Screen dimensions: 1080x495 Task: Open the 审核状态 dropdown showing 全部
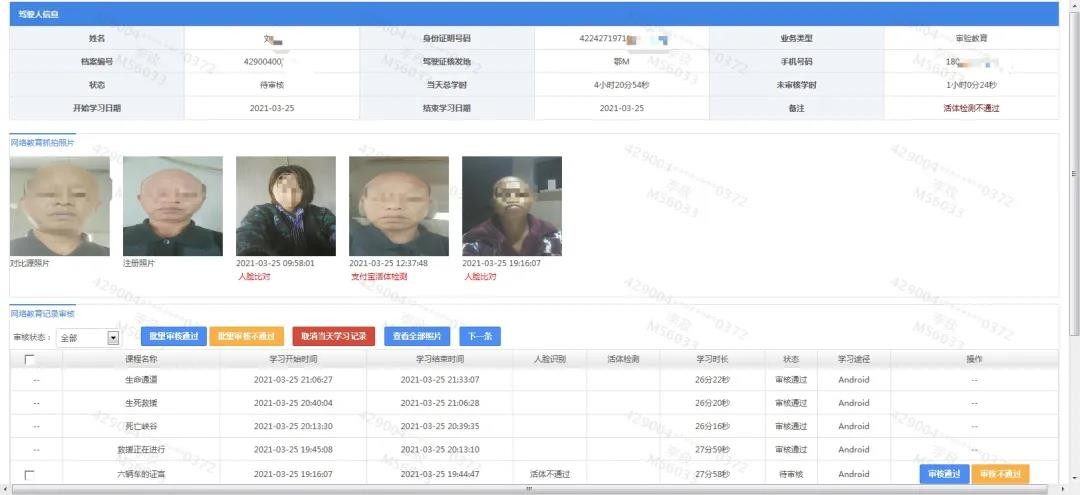click(88, 338)
